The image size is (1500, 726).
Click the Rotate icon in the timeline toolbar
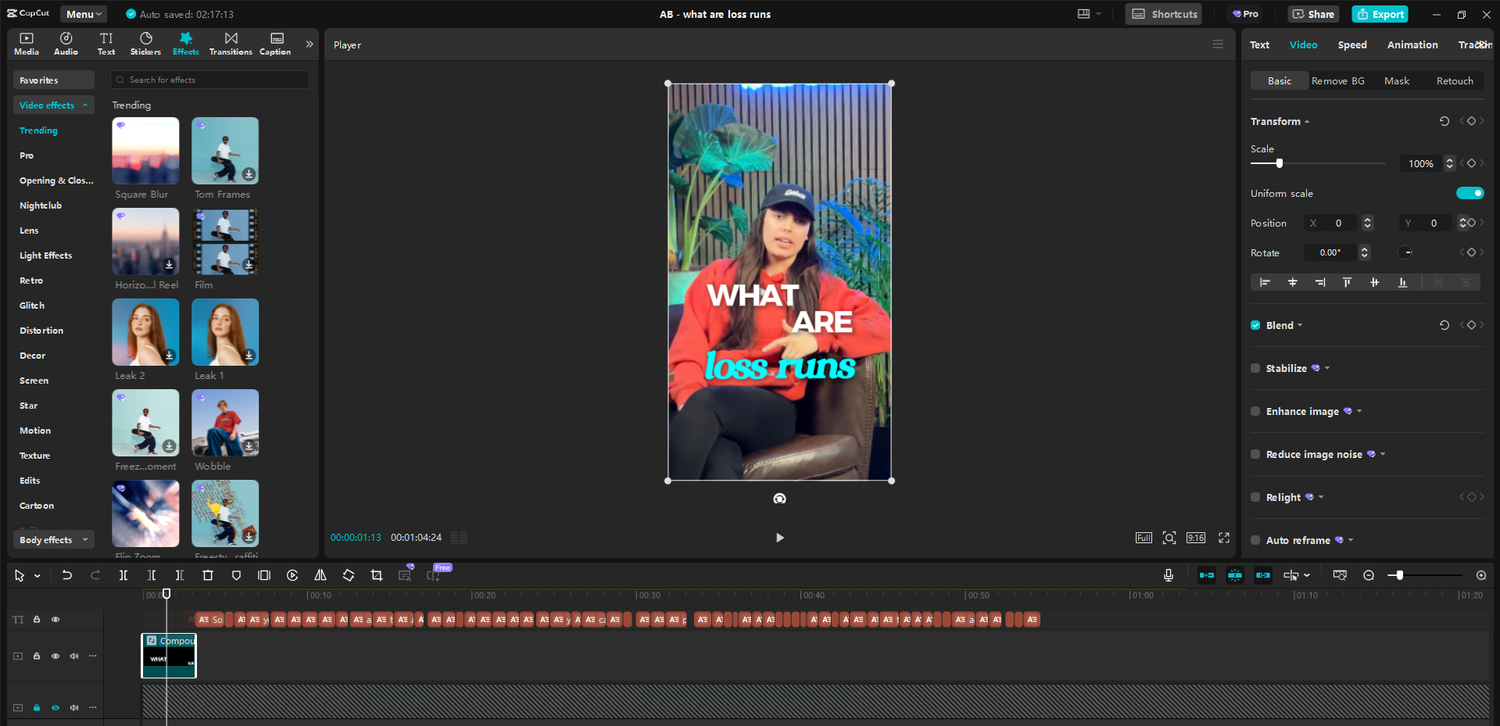(x=348, y=575)
